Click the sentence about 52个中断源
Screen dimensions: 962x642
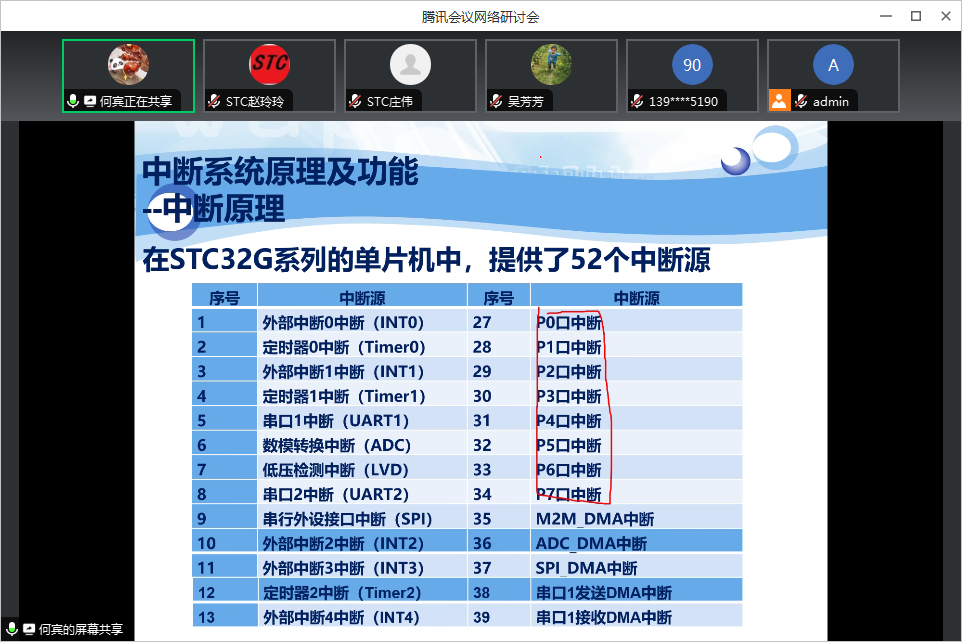[426, 259]
